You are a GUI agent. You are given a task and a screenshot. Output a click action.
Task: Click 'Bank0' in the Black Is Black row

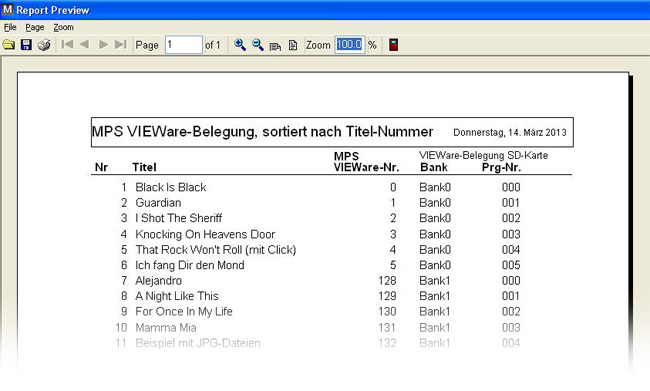click(435, 187)
